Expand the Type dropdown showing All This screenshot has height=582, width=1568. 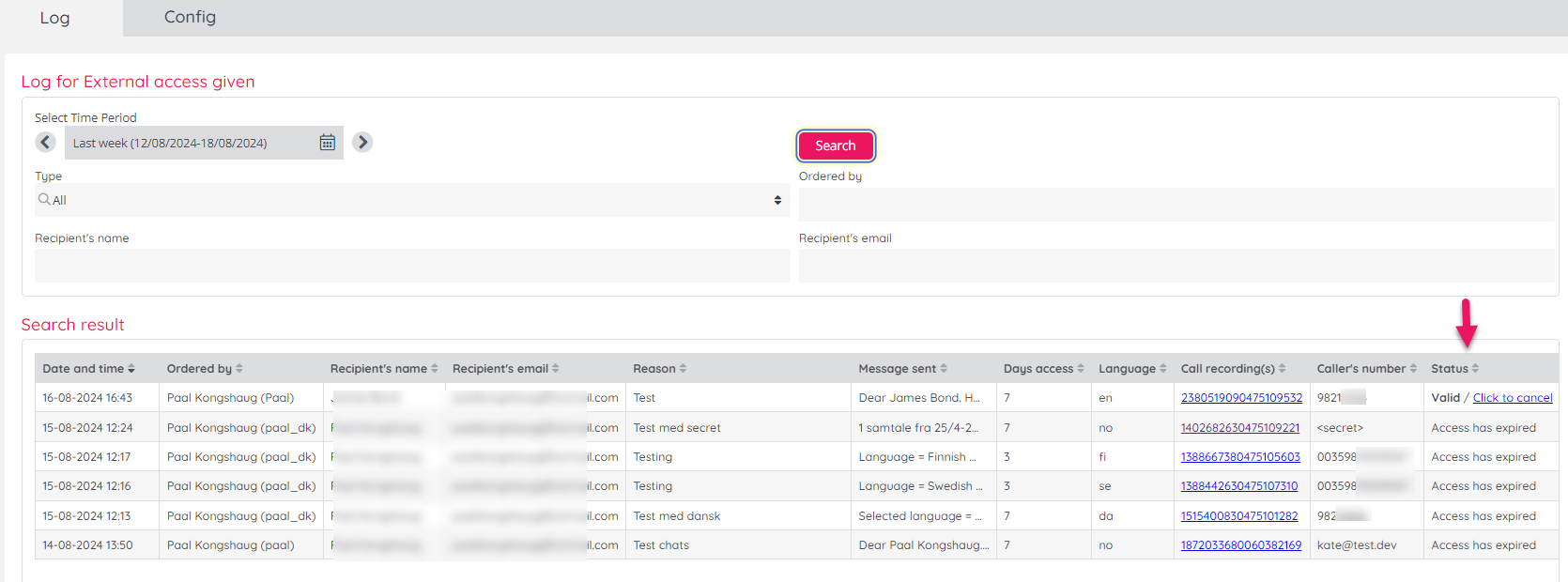tap(411, 200)
